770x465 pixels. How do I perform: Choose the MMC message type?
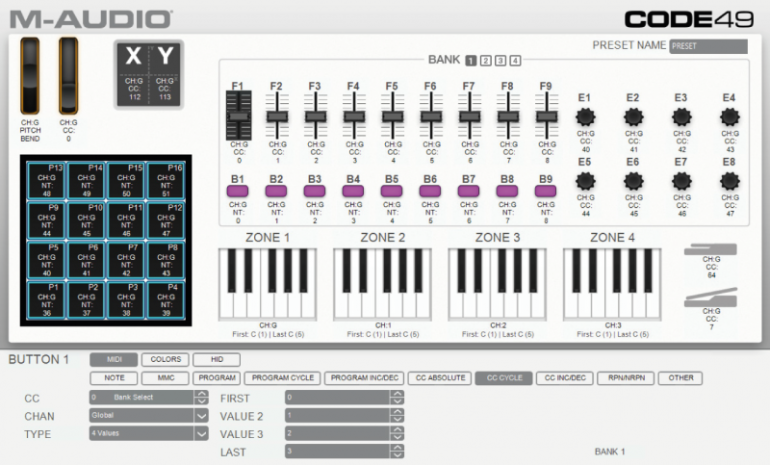point(165,378)
